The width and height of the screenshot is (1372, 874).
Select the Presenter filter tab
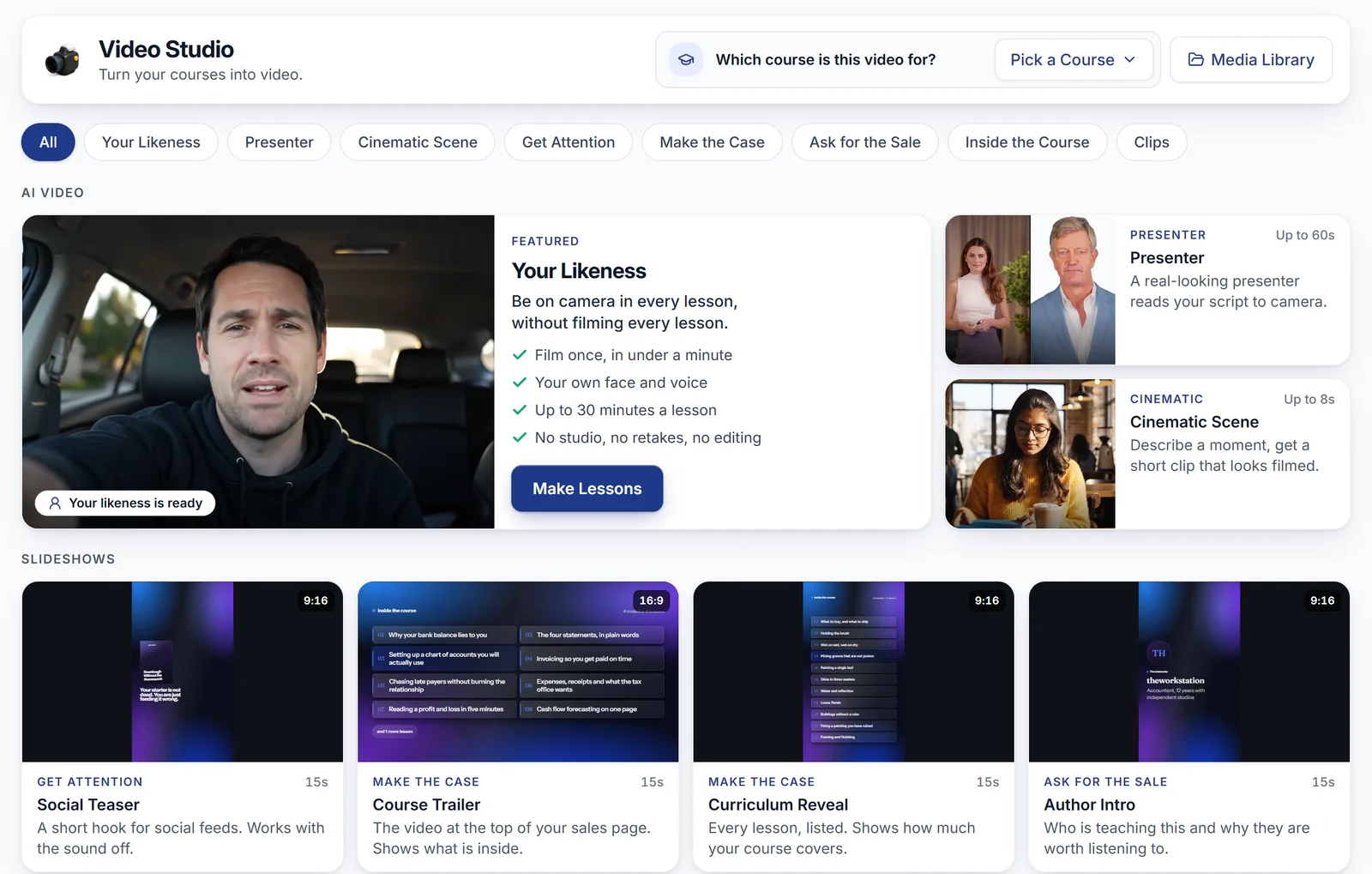tap(279, 142)
